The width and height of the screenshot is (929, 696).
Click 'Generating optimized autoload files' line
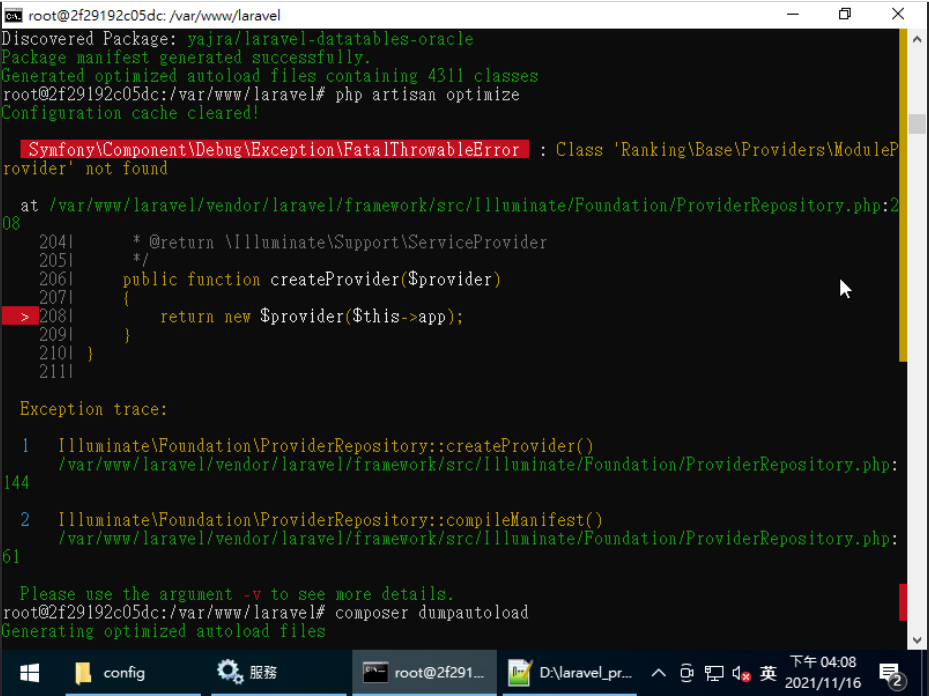coord(164,631)
